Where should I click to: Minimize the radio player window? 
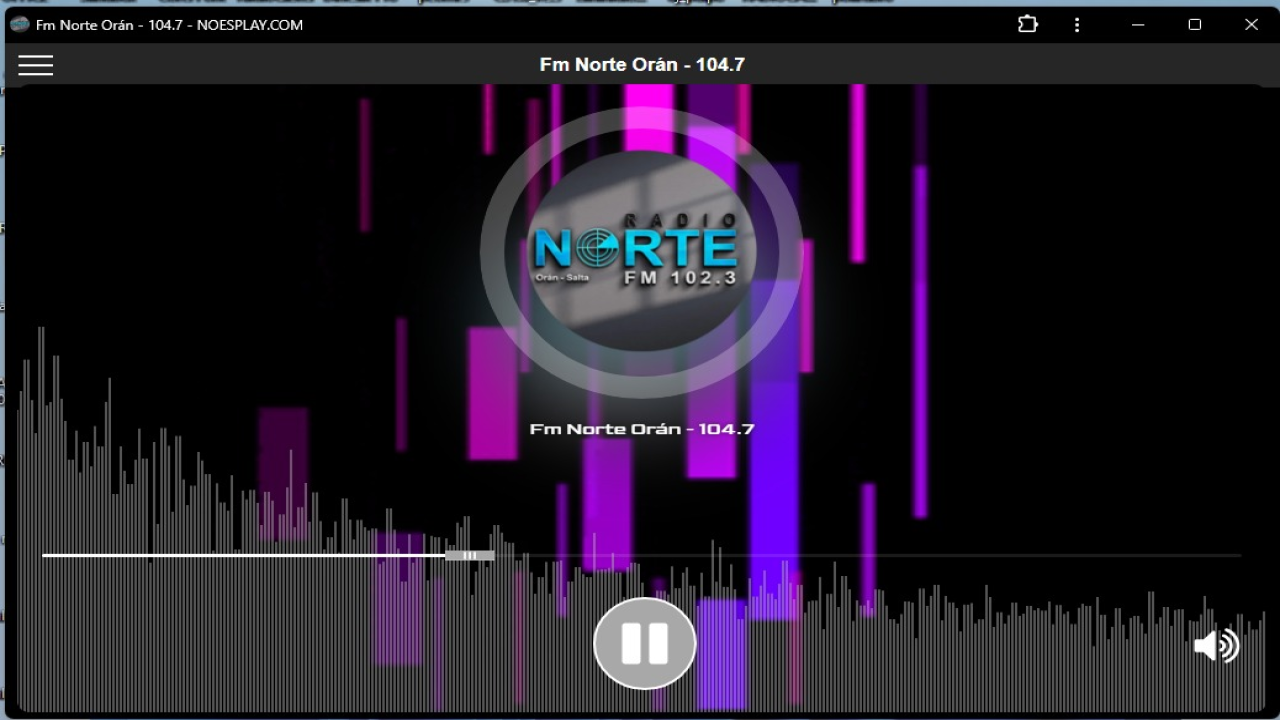pos(1138,25)
